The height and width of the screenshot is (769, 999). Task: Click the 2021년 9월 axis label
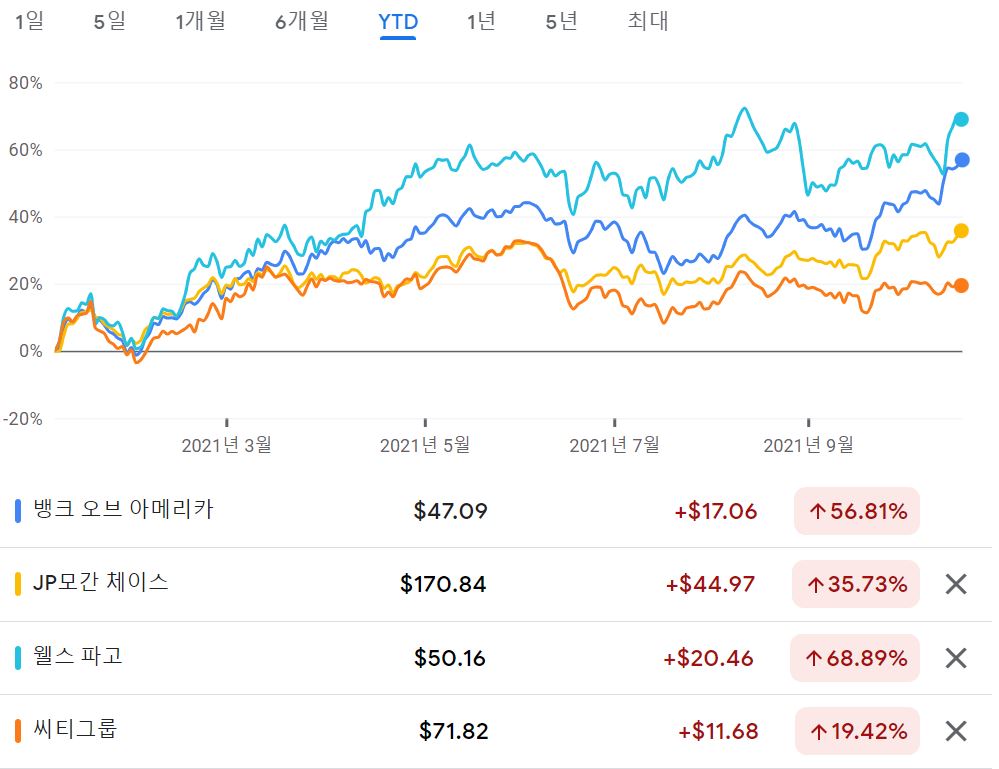[809, 445]
